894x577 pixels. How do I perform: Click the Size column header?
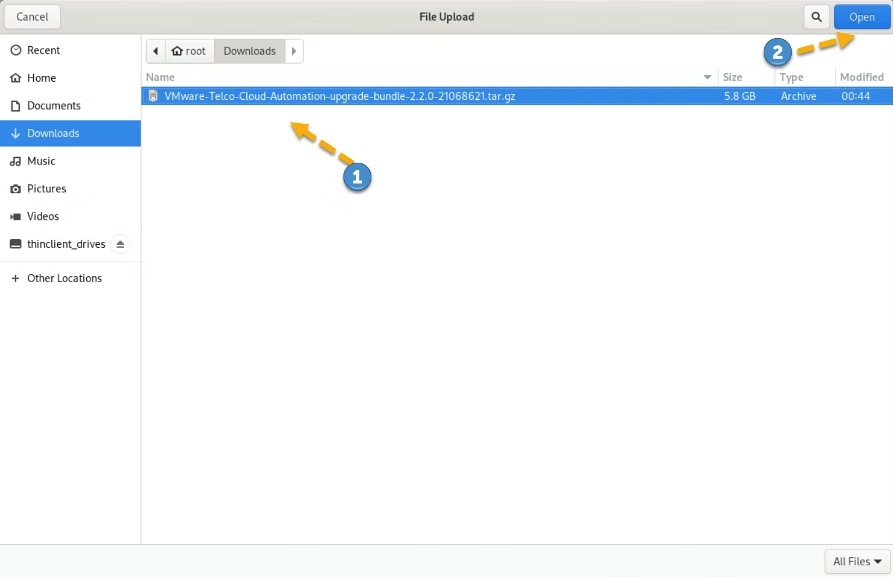(x=732, y=76)
